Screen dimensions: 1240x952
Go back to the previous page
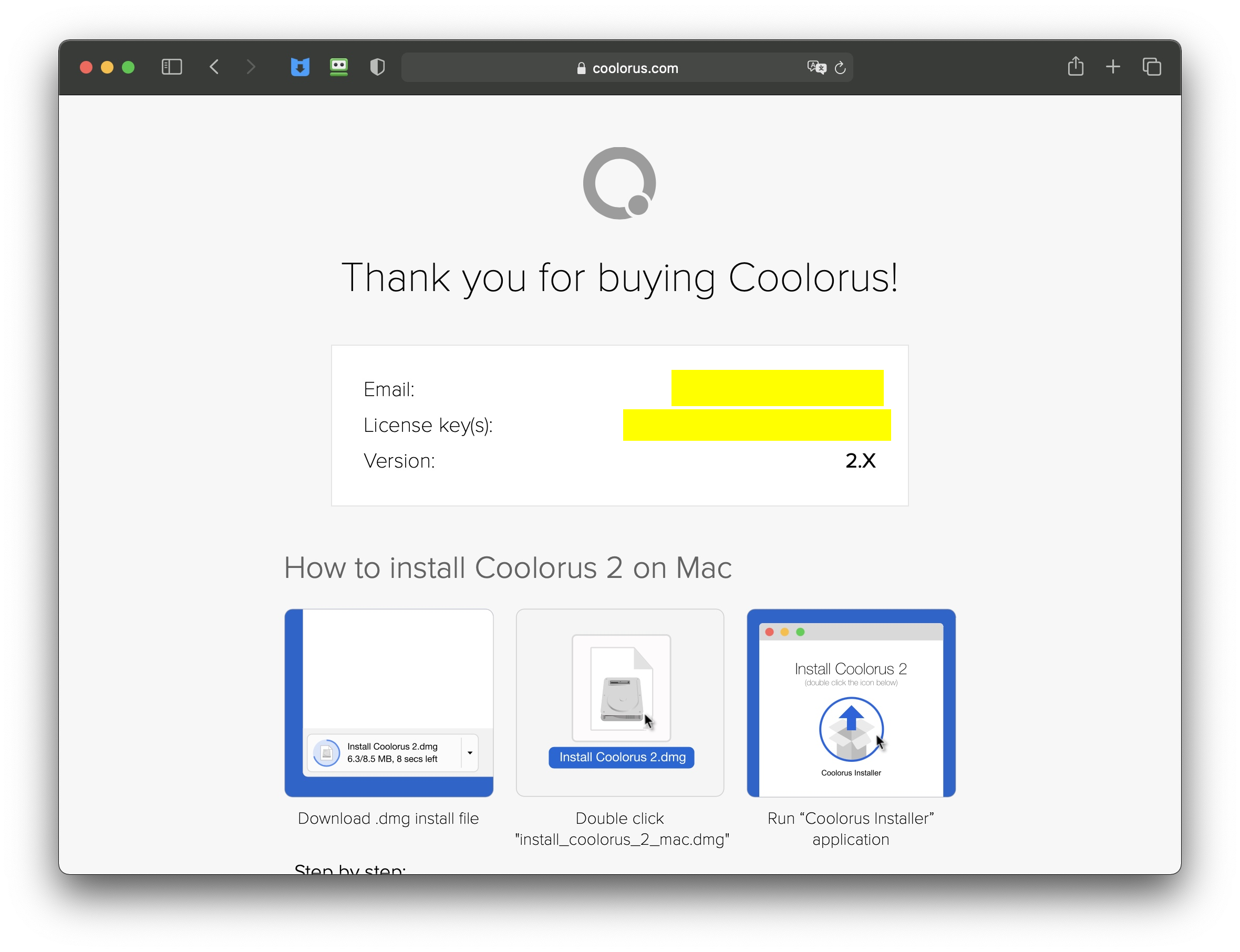(x=214, y=67)
